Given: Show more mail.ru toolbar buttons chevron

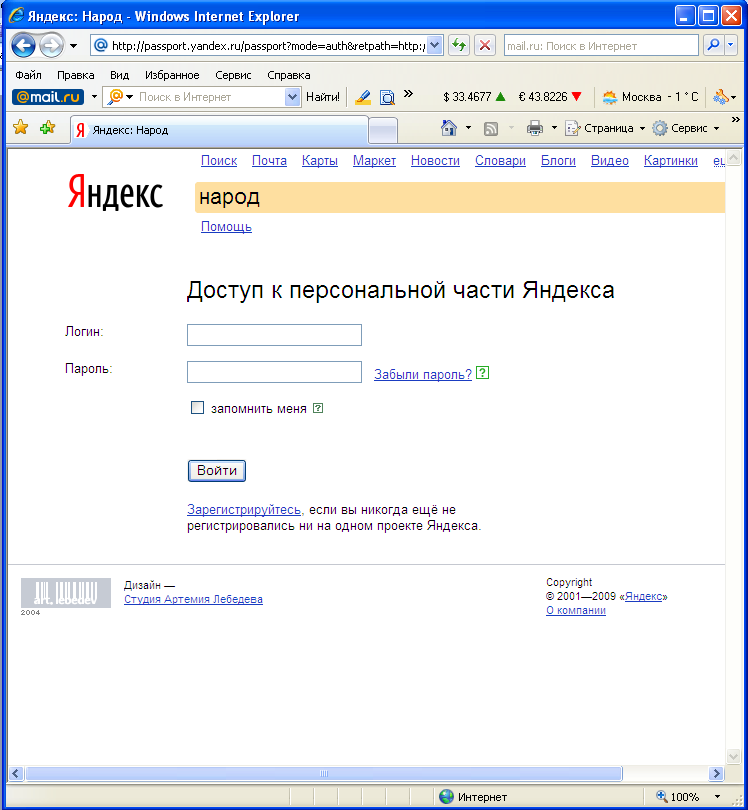Looking at the screenshot, I should click(x=408, y=94).
